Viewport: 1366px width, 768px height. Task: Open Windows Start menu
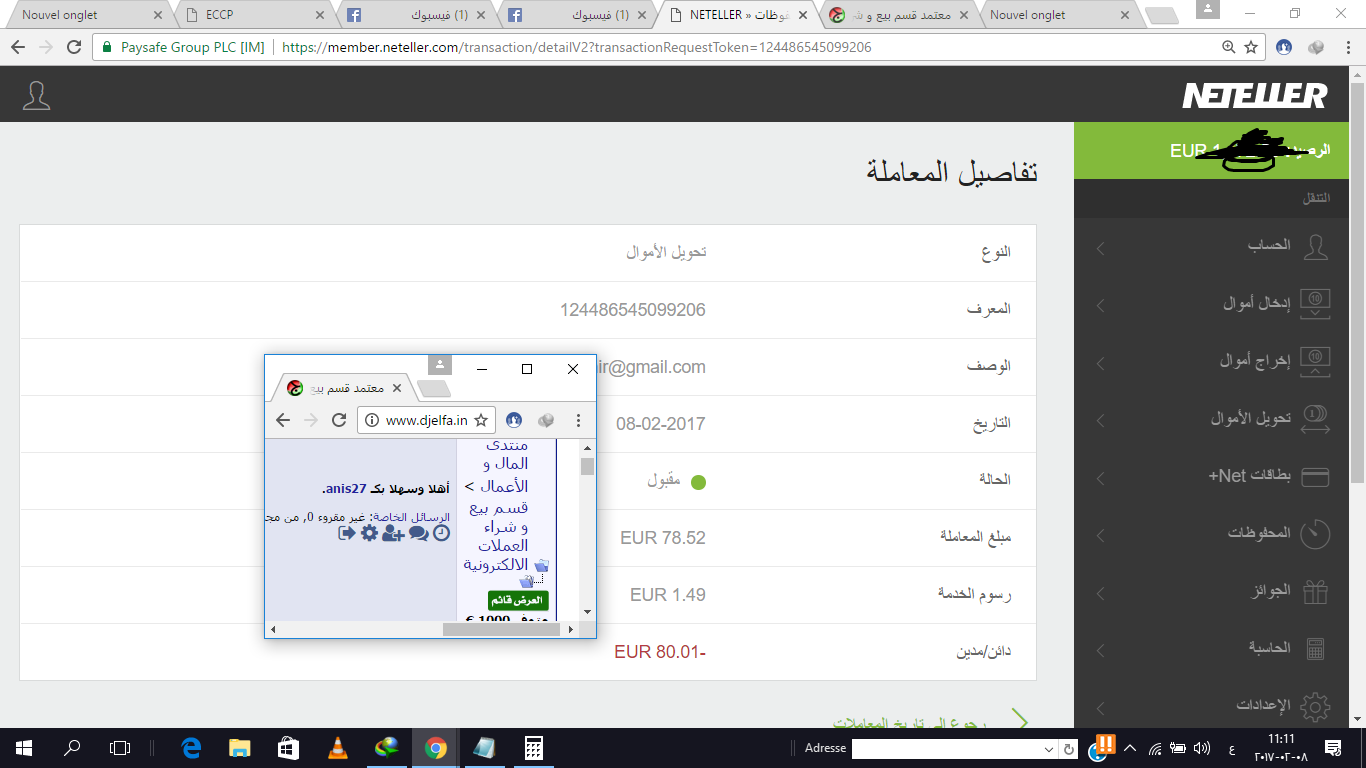click(x=24, y=747)
